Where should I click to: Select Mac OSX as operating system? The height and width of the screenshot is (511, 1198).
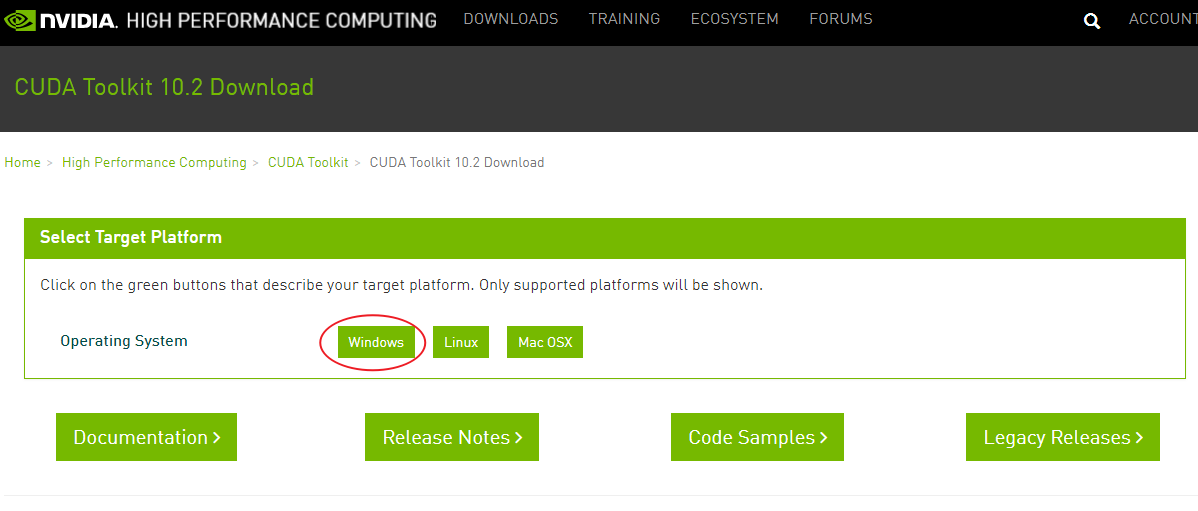click(545, 342)
